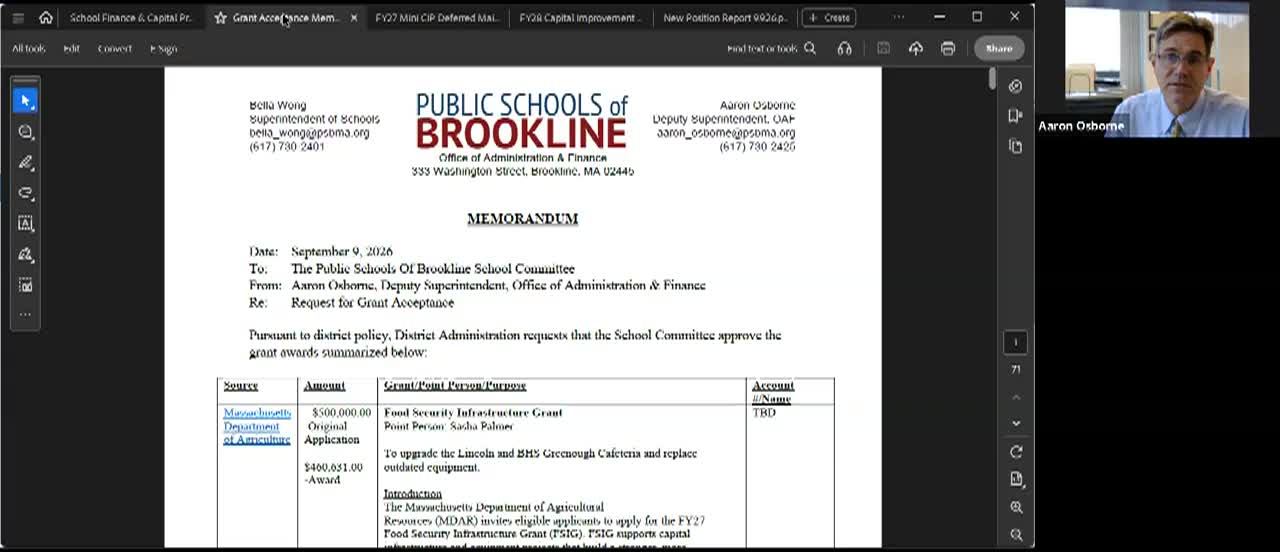Select the AI text selection tool
This screenshot has width=1280, height=552.
(26, 285)
